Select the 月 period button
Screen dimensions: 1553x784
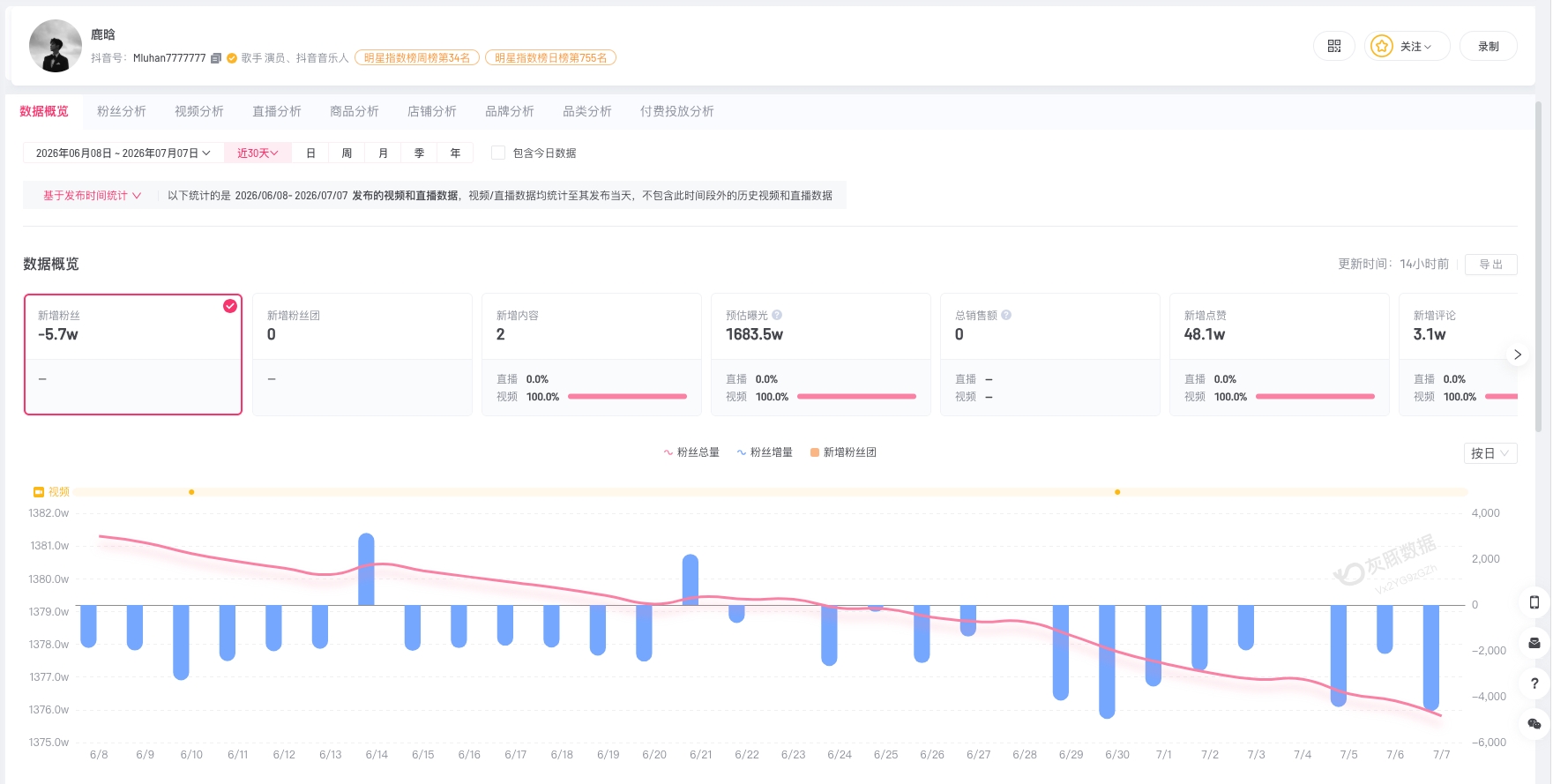(383, 153)
